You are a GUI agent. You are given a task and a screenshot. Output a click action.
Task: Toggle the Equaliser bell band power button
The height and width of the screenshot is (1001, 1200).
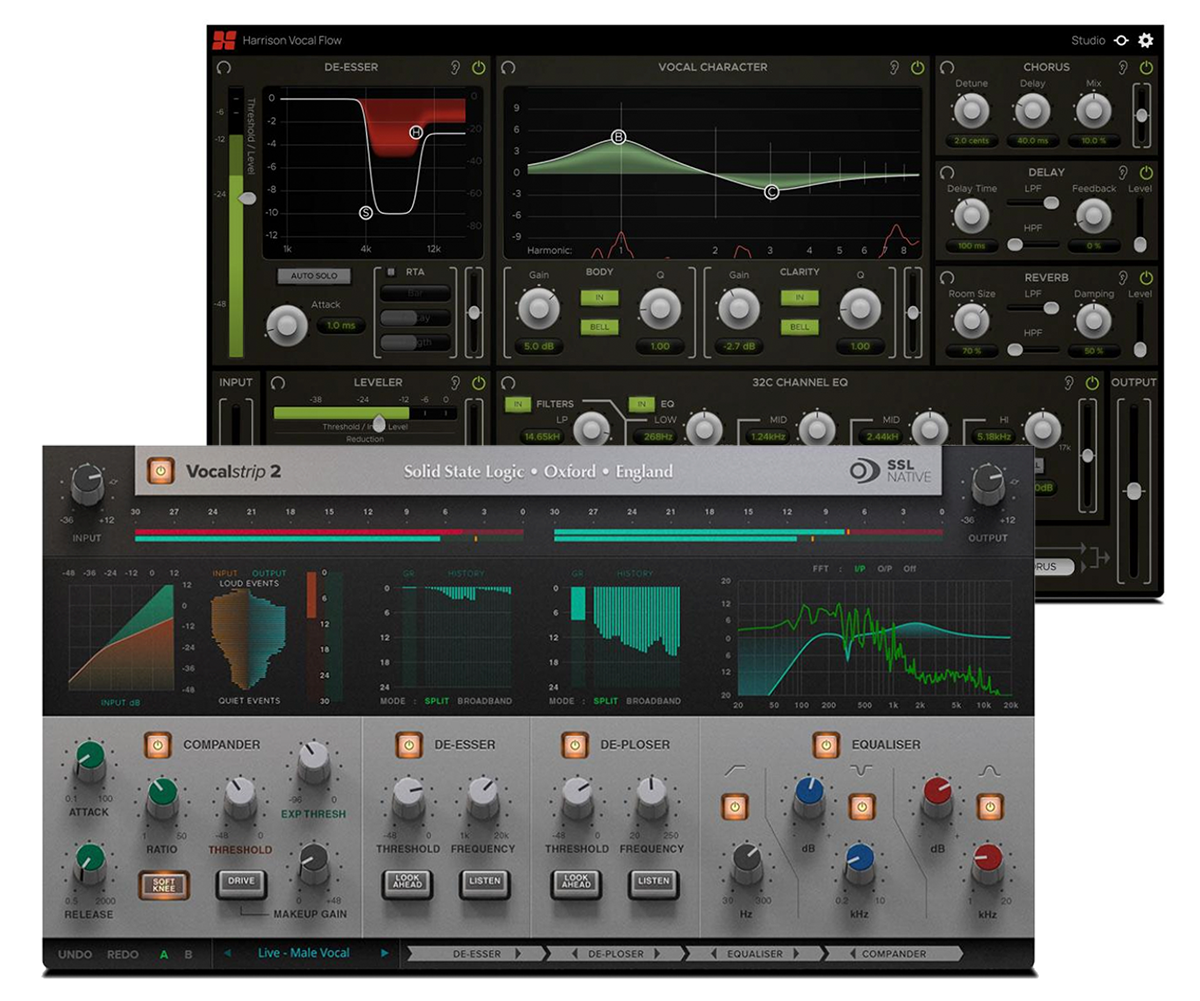click(x=989, y=805)
